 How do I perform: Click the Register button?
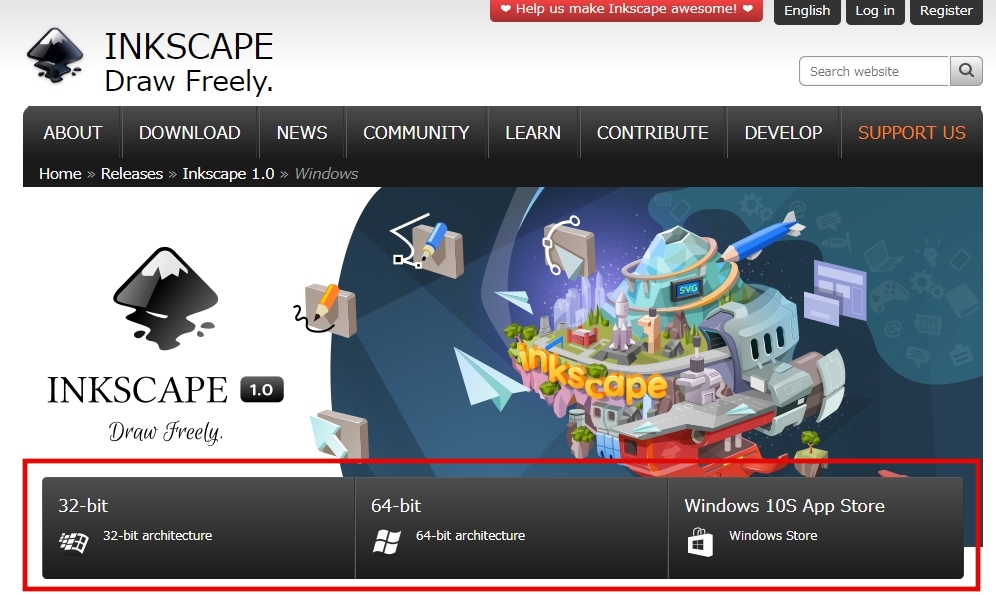point(946,11)
